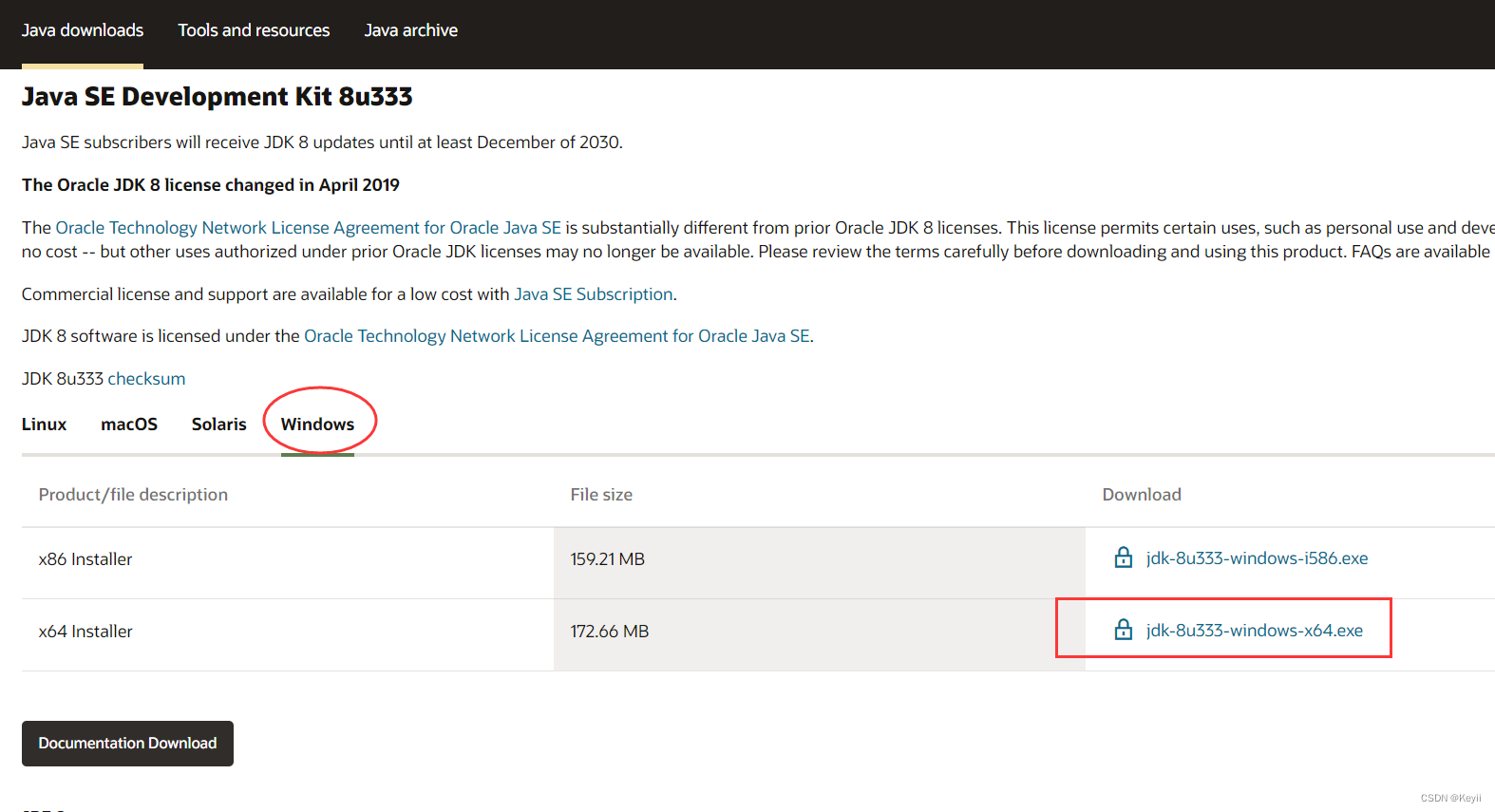Click the Product/file description column header
This screenshot has width=1495, height=812.
133,495
